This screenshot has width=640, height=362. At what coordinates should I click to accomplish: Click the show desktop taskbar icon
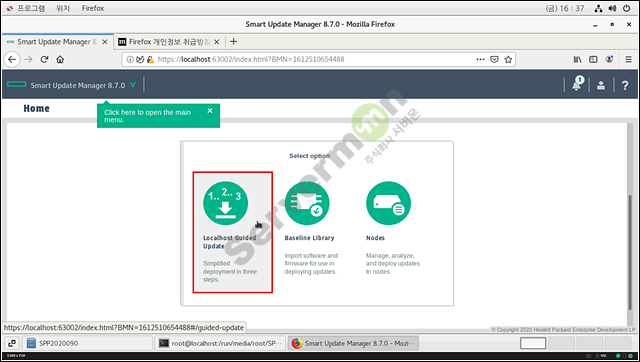(x=12, y=343)
